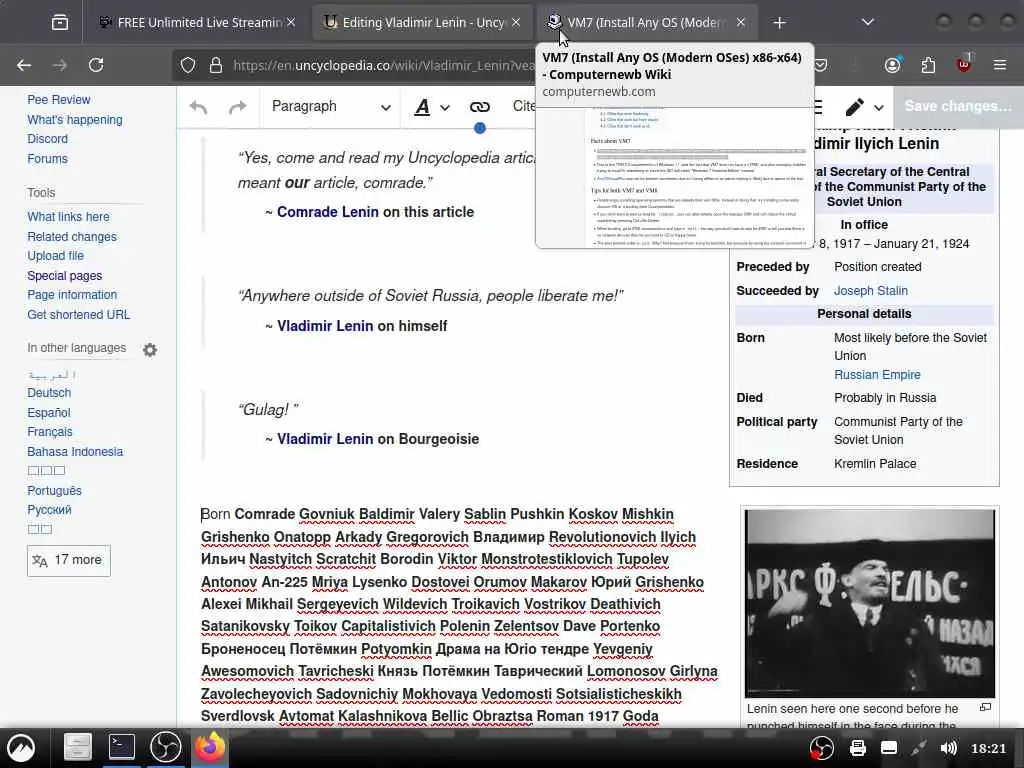The height and width of the screenshot is (768, 1024).
Task: Click the taskbar clock showing 18:21
Action: click(x=988, y=748)
